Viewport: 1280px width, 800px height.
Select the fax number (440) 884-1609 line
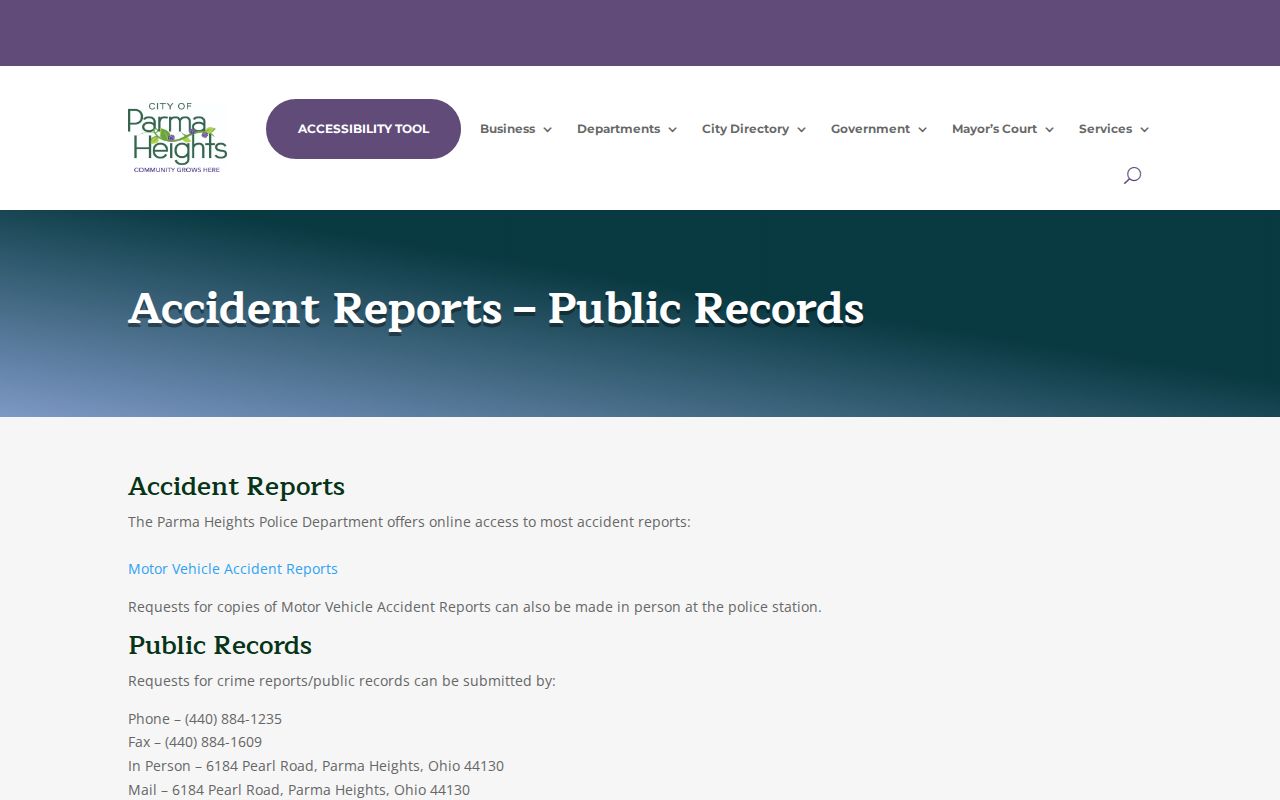[x=195, y=742]
